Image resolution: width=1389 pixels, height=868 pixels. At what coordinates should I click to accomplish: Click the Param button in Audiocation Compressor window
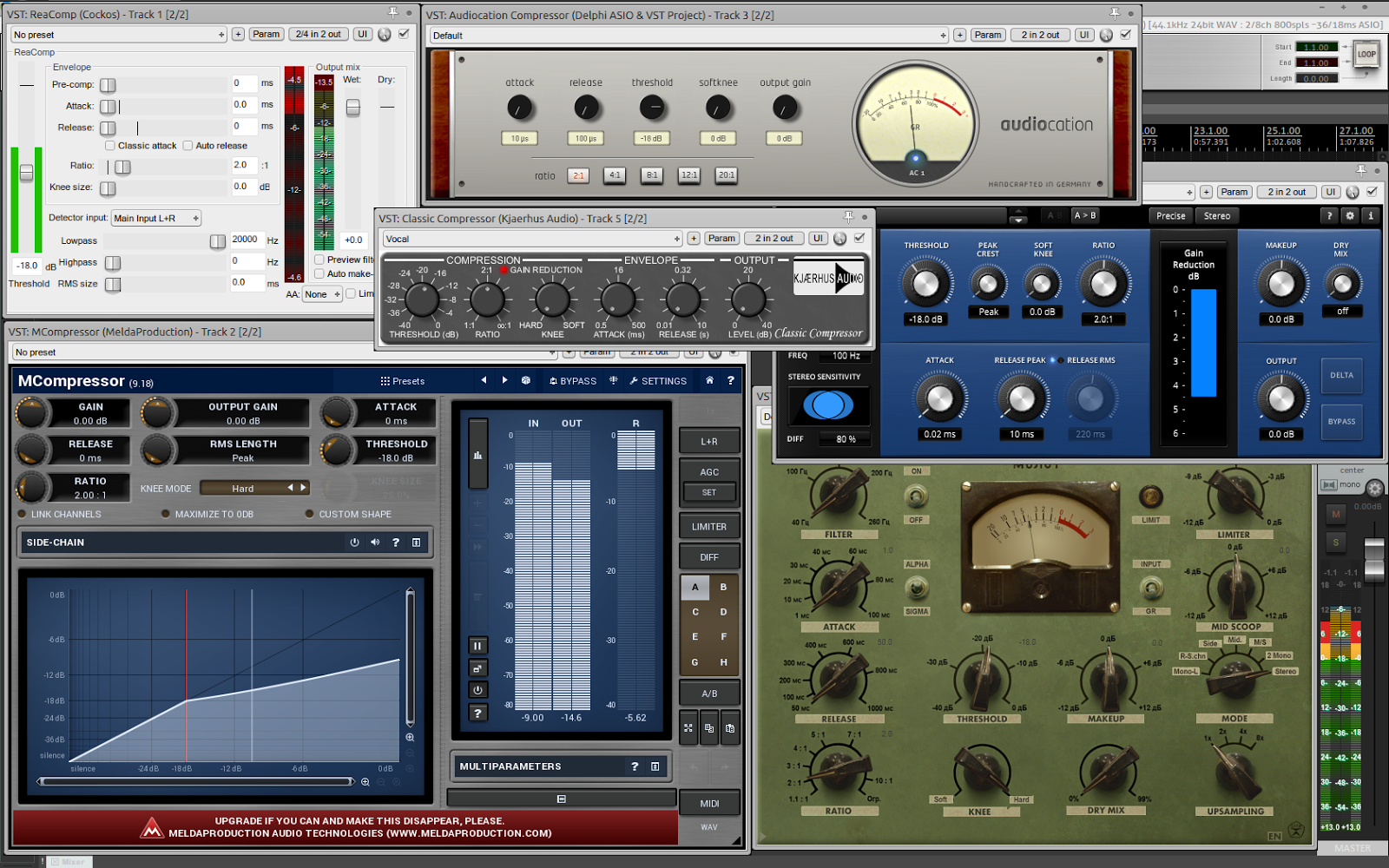988,35
